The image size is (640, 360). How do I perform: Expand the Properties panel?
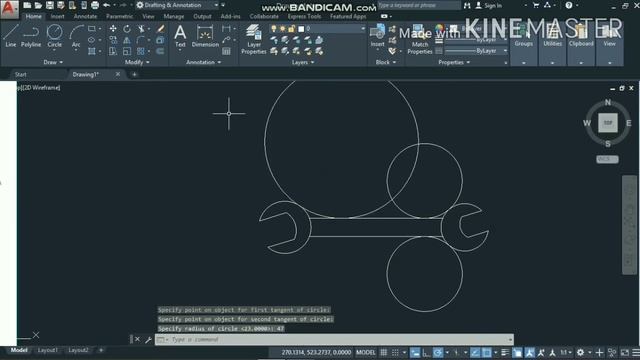[x=454, y=62]
